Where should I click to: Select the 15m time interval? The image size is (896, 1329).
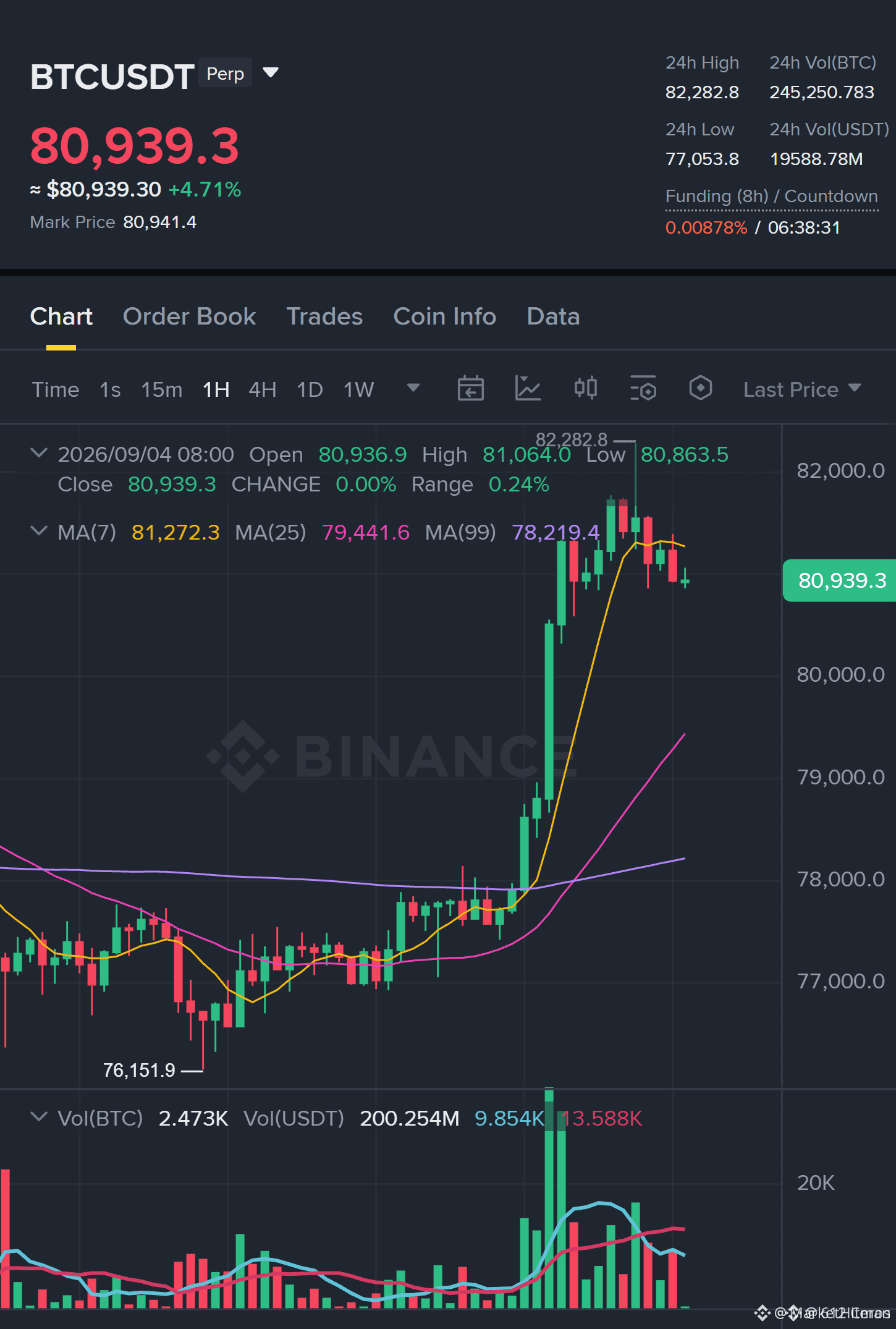162,390
